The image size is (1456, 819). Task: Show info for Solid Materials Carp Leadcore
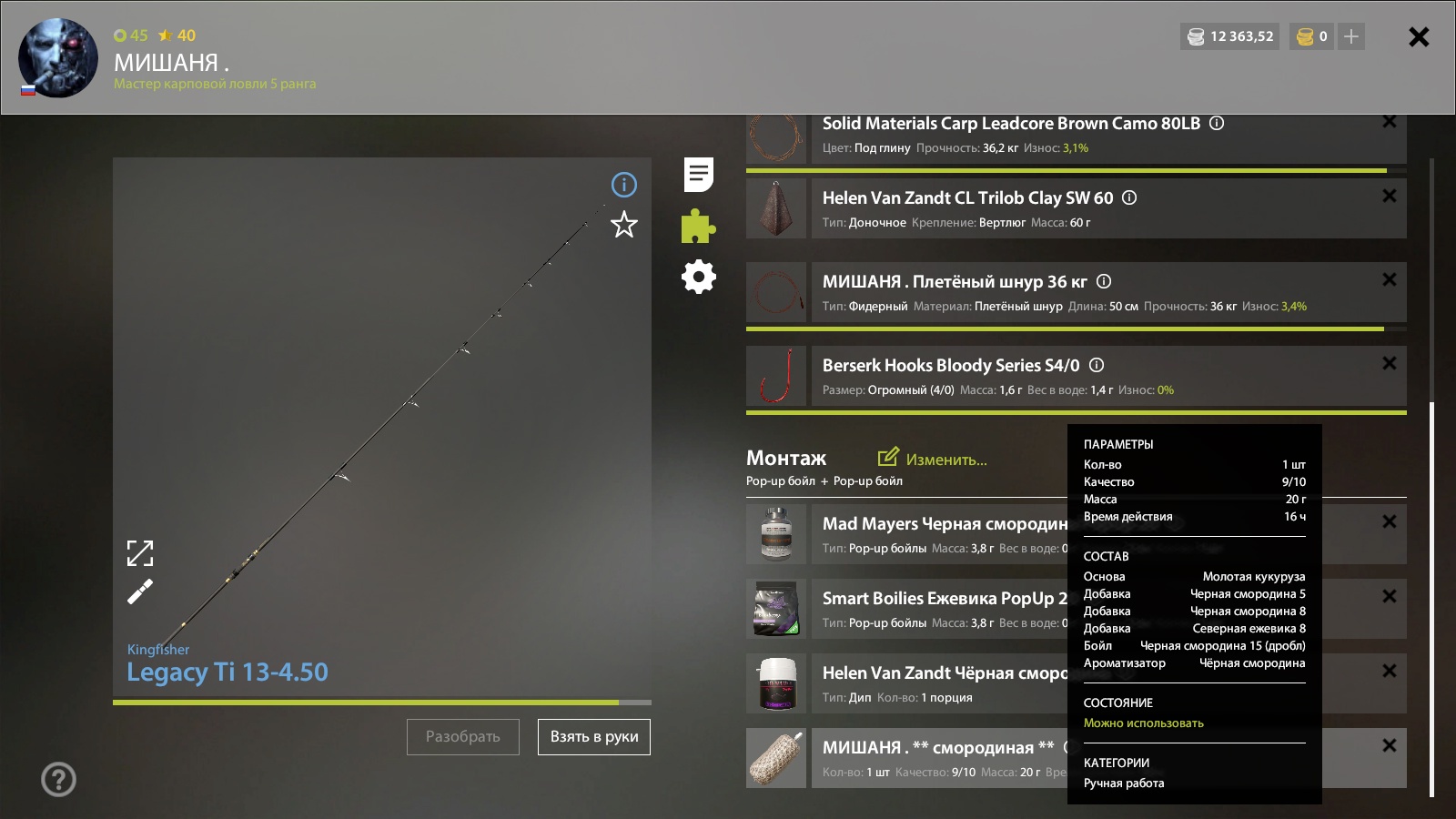pos(1217,123)
